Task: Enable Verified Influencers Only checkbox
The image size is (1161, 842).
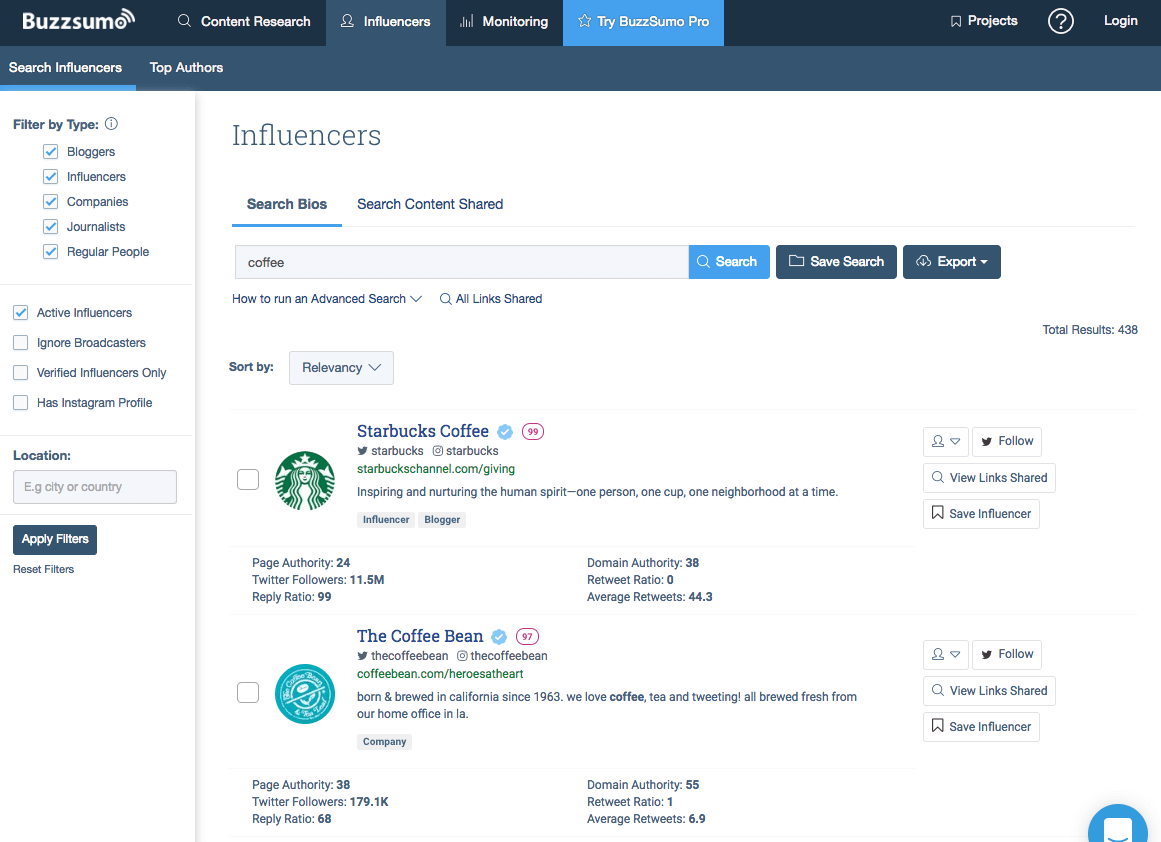Action: coord(20,373)
